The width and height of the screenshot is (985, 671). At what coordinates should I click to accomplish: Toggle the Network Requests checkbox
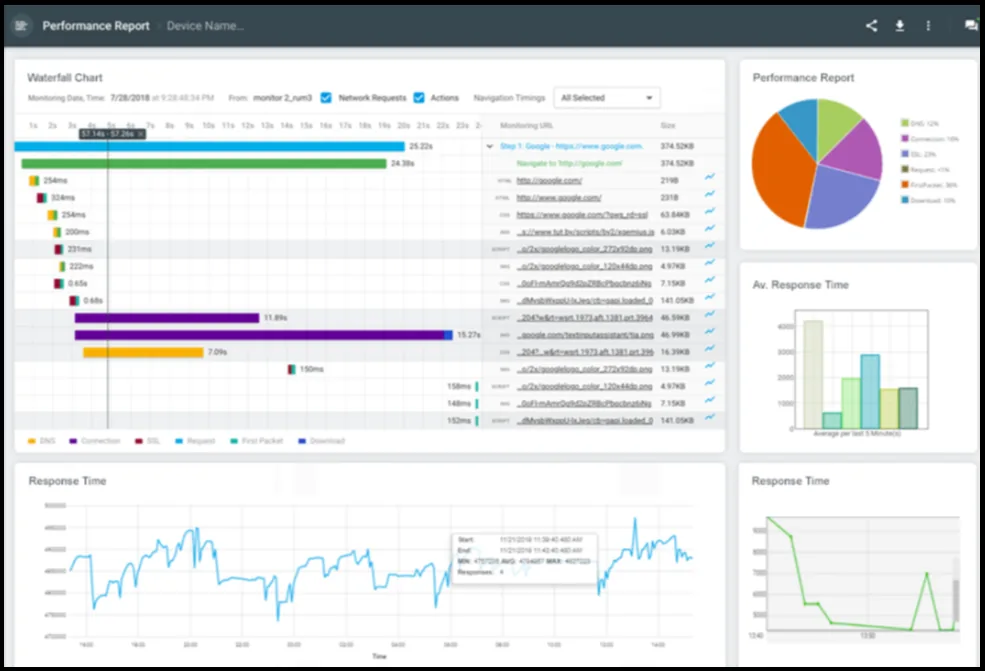click(x=325, y=97)
